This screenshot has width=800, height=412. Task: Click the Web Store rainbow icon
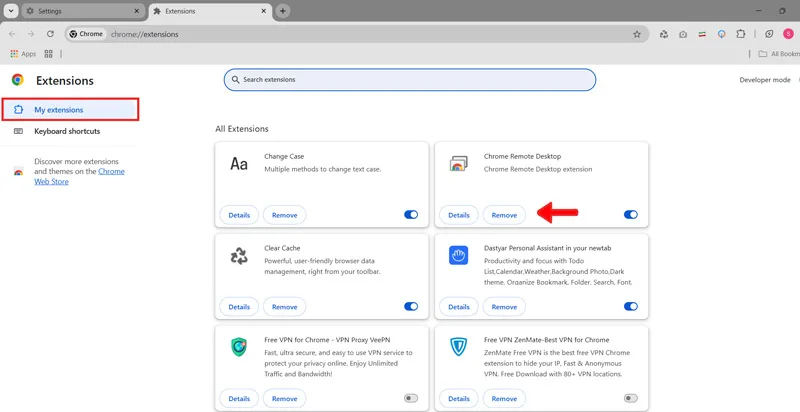(18, 172)
